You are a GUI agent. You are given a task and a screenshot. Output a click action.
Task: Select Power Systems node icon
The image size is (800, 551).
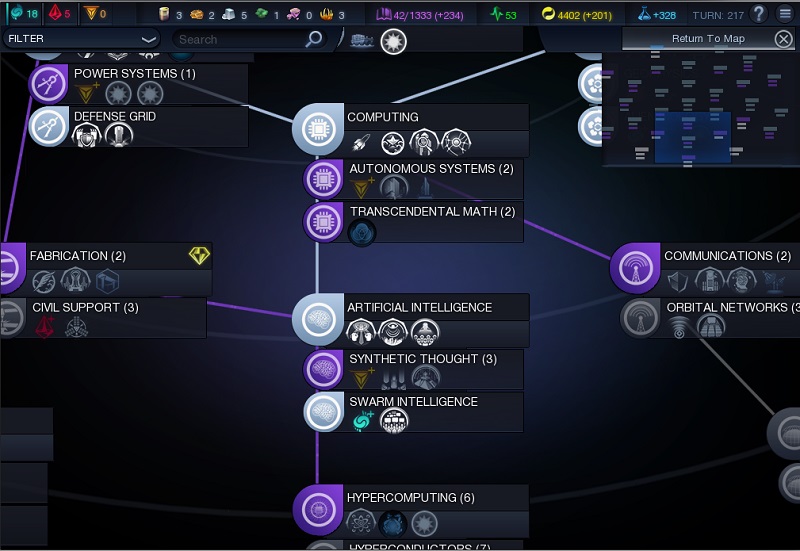(48, 84)
